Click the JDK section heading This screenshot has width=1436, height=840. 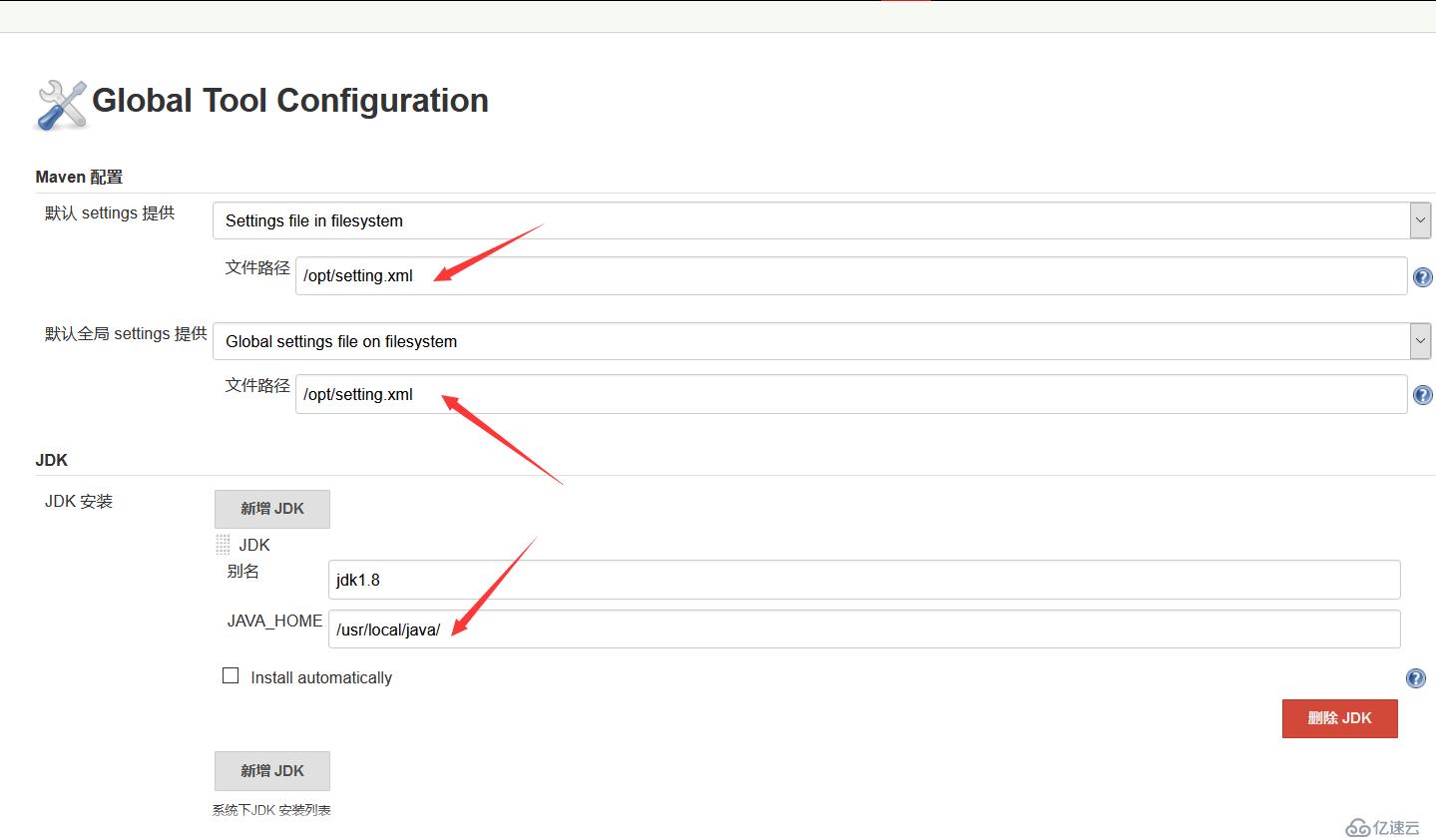coord(52,460)
